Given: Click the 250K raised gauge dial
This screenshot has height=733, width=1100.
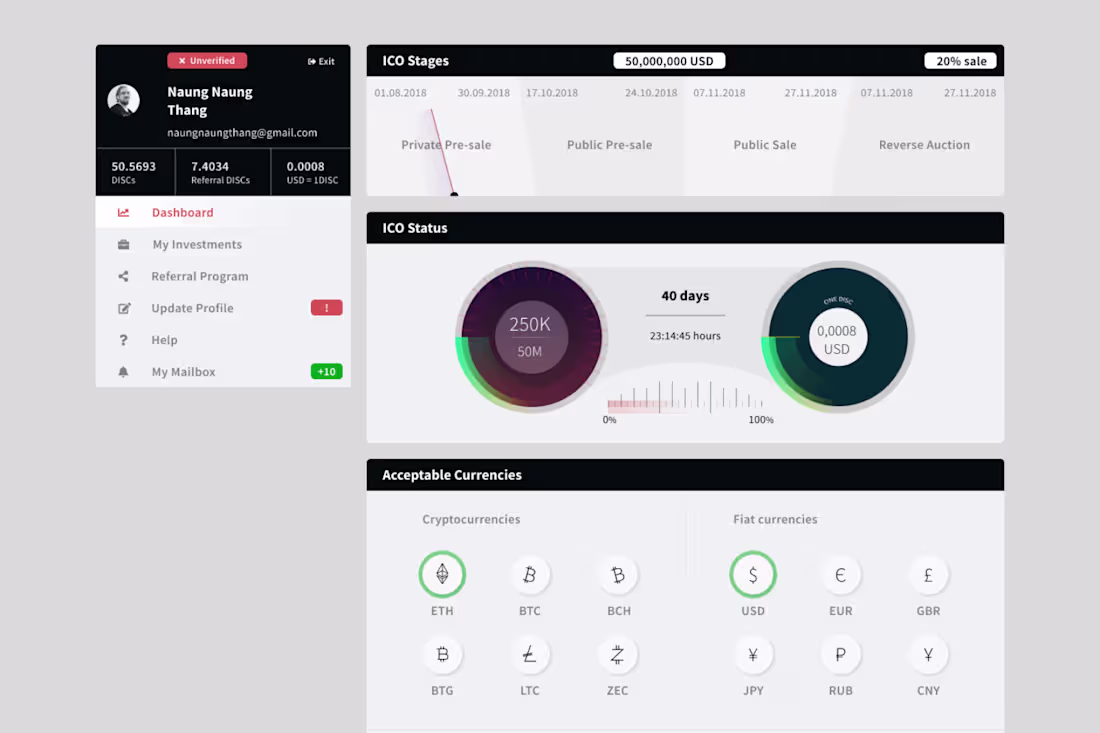Looking at the screenshot, I should tap(530, 337).
